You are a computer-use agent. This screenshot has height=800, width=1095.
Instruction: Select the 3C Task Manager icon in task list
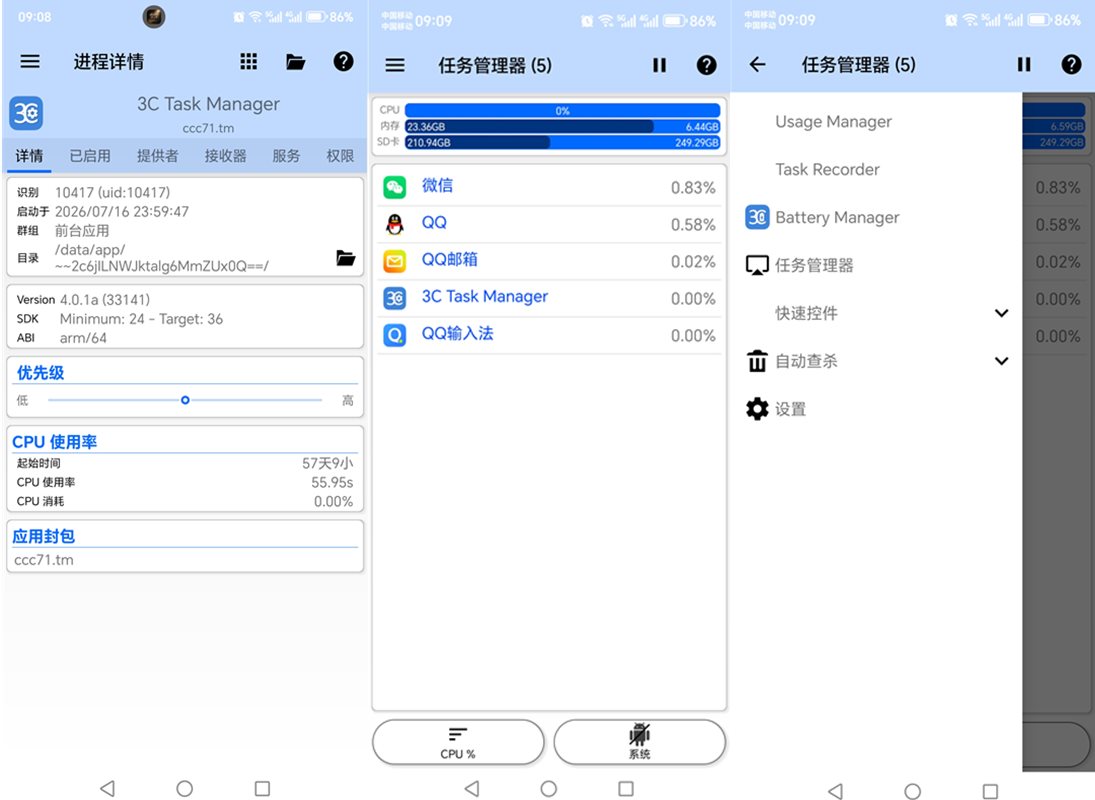[395, 298]
